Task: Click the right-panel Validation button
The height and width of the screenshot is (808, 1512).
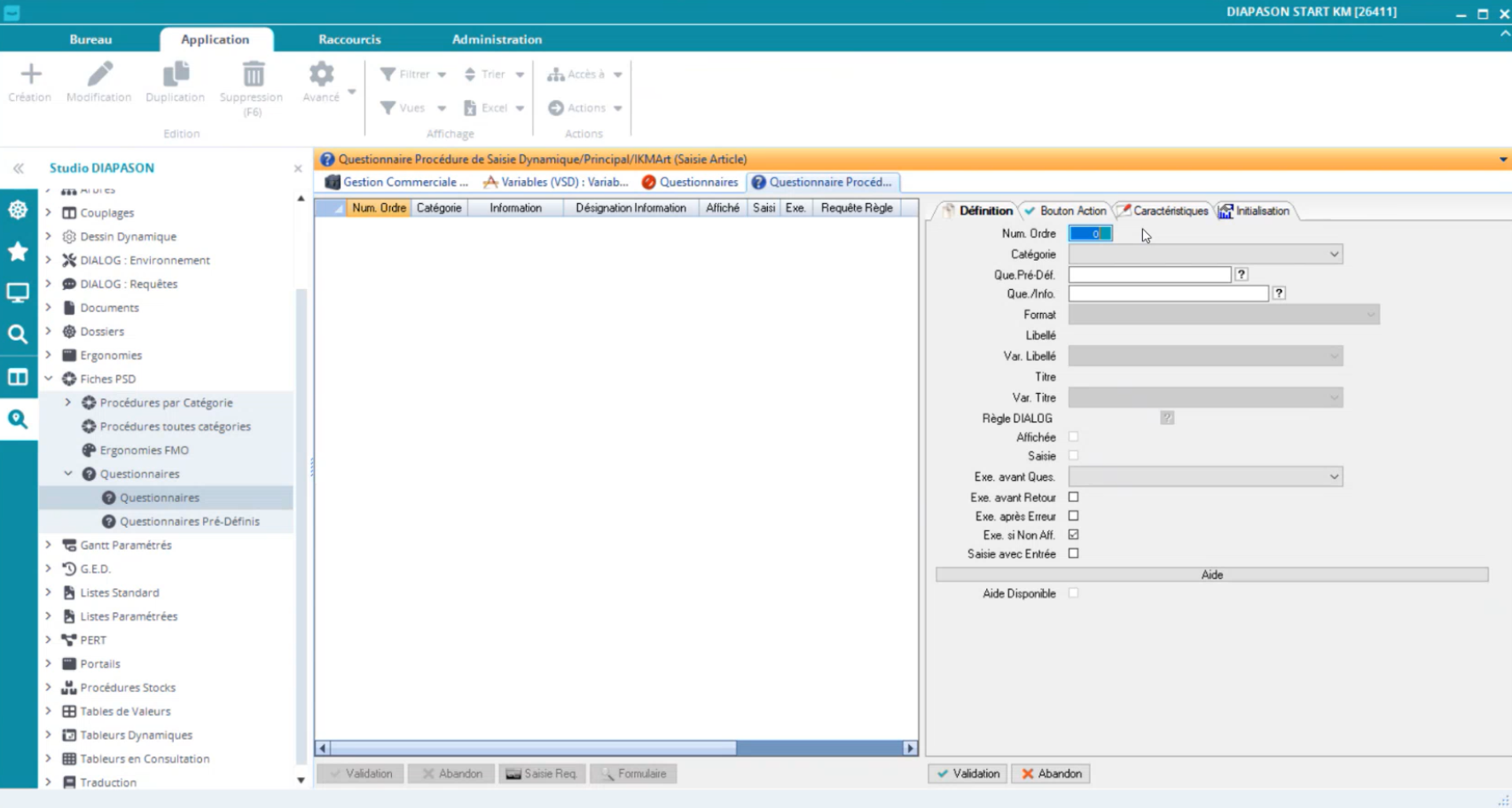Action: click(968, 773)
